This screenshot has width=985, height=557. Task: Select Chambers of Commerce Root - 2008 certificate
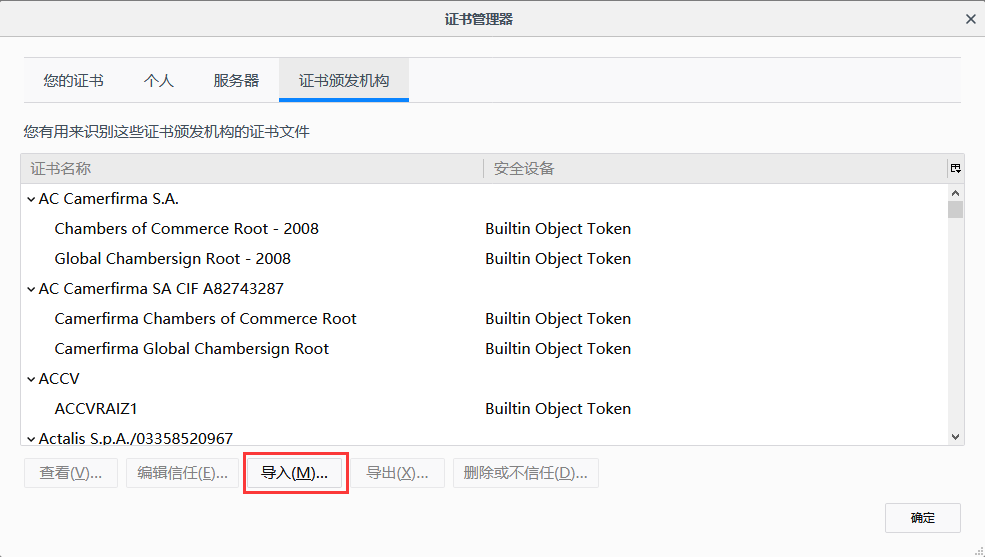[x=186, y=229]
